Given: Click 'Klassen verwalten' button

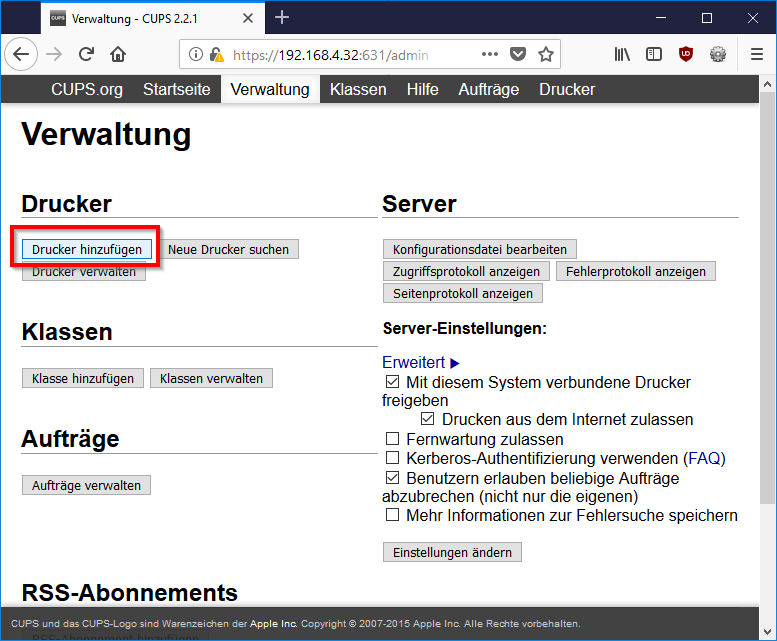Looking at the screenshot, I should tap(211, 378).
